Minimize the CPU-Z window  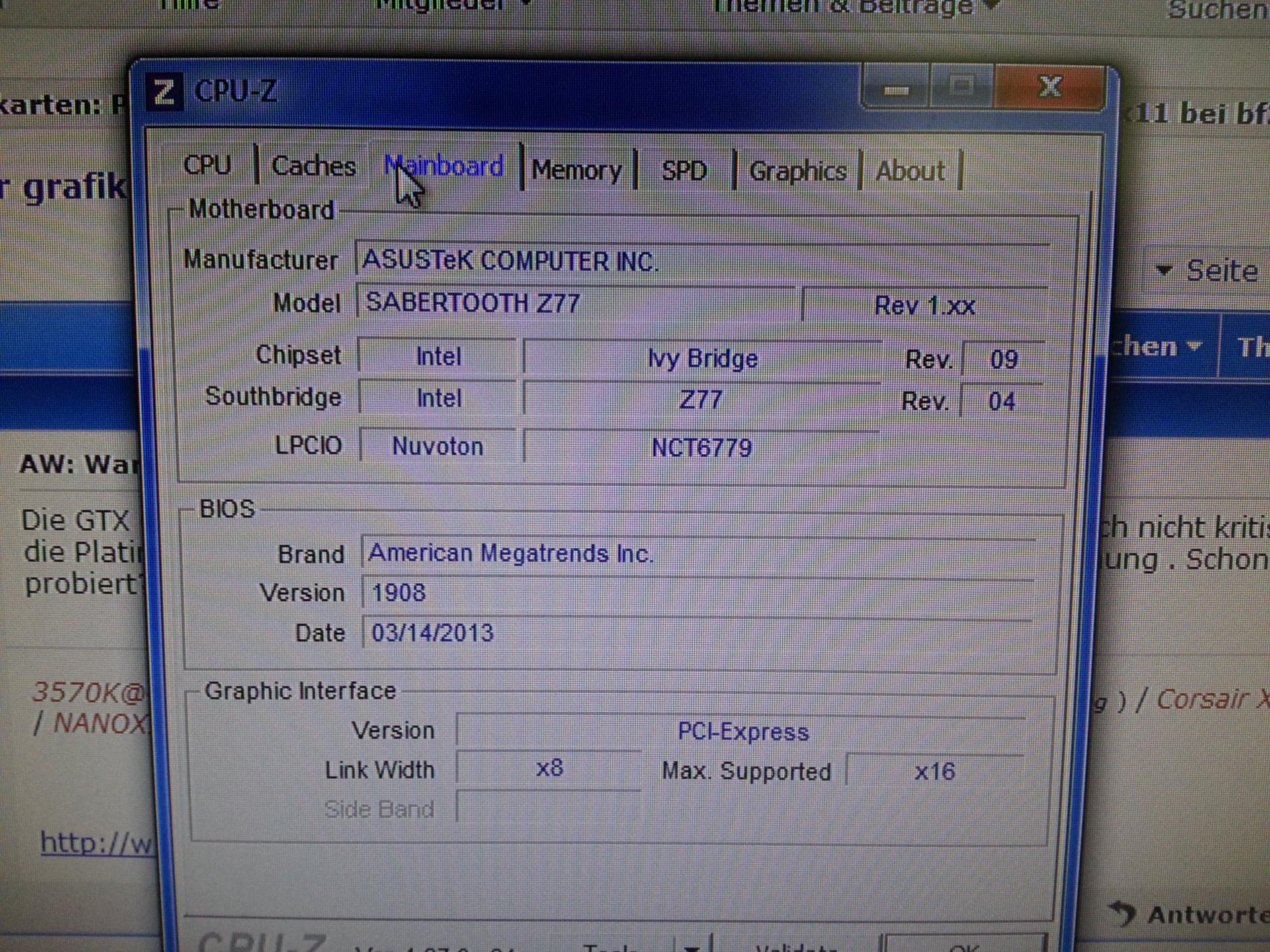(x=896, y=88)
